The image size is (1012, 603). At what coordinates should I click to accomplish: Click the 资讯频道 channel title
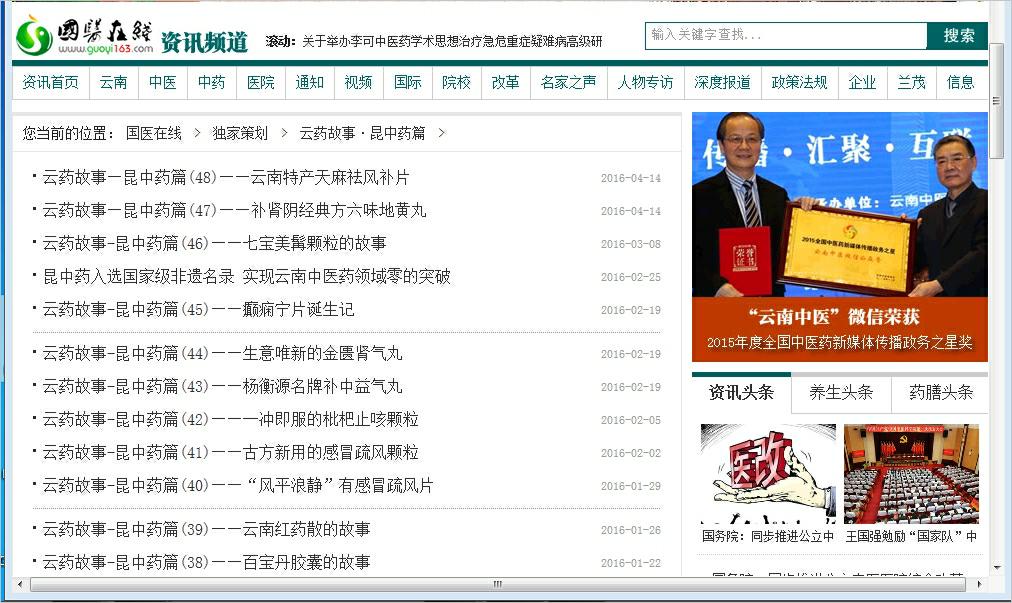(204, 43)
